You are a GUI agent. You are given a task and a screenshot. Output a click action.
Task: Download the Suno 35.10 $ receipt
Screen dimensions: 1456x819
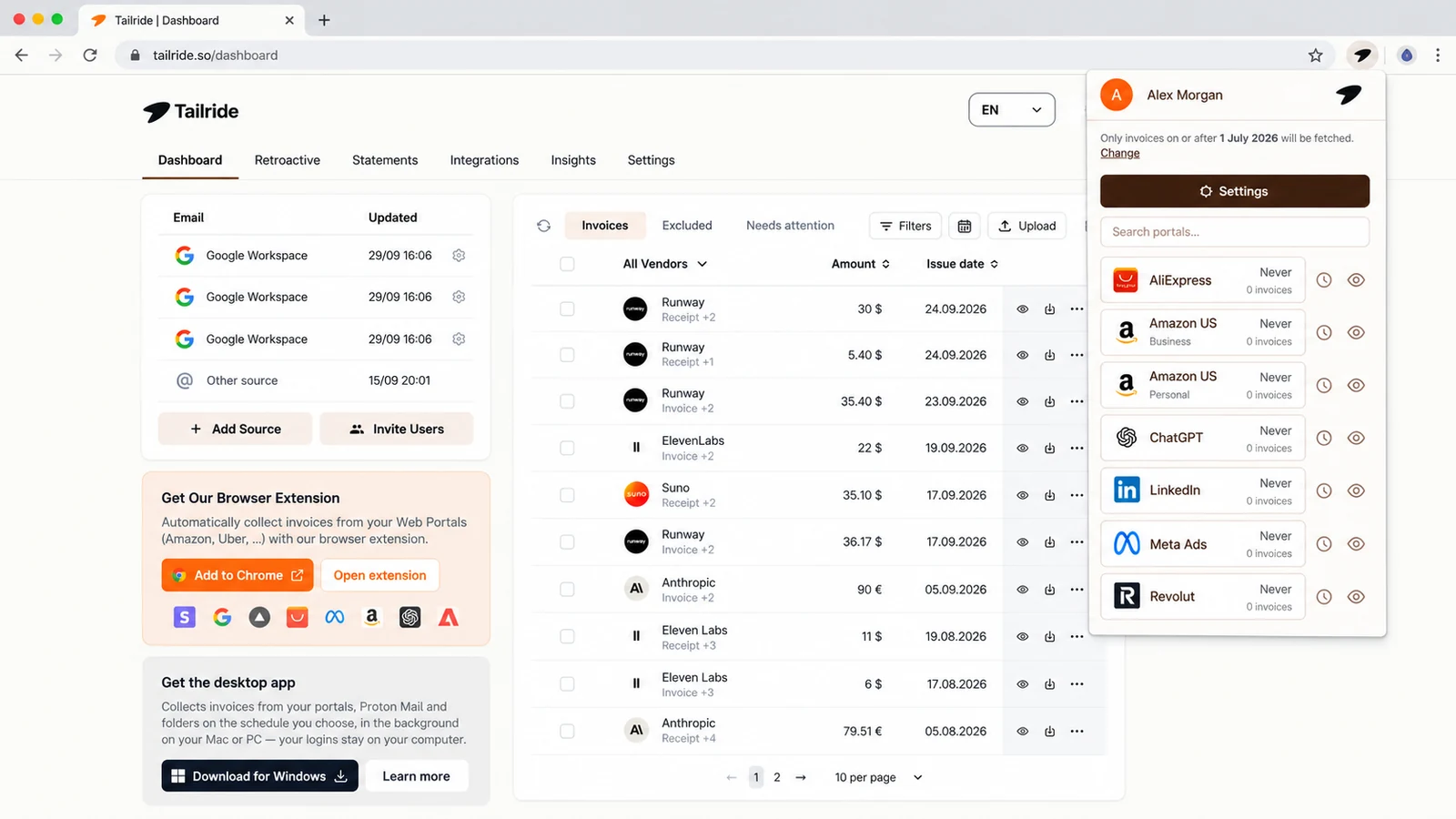click(1049, 495)
